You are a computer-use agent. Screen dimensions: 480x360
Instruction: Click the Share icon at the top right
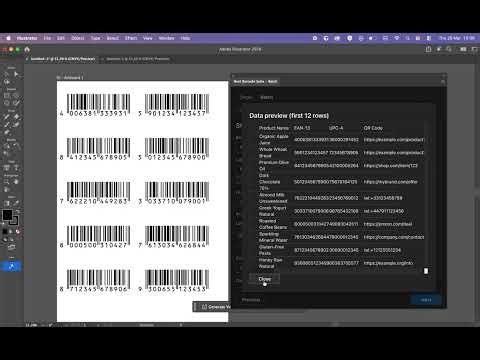tap(428, 49)
